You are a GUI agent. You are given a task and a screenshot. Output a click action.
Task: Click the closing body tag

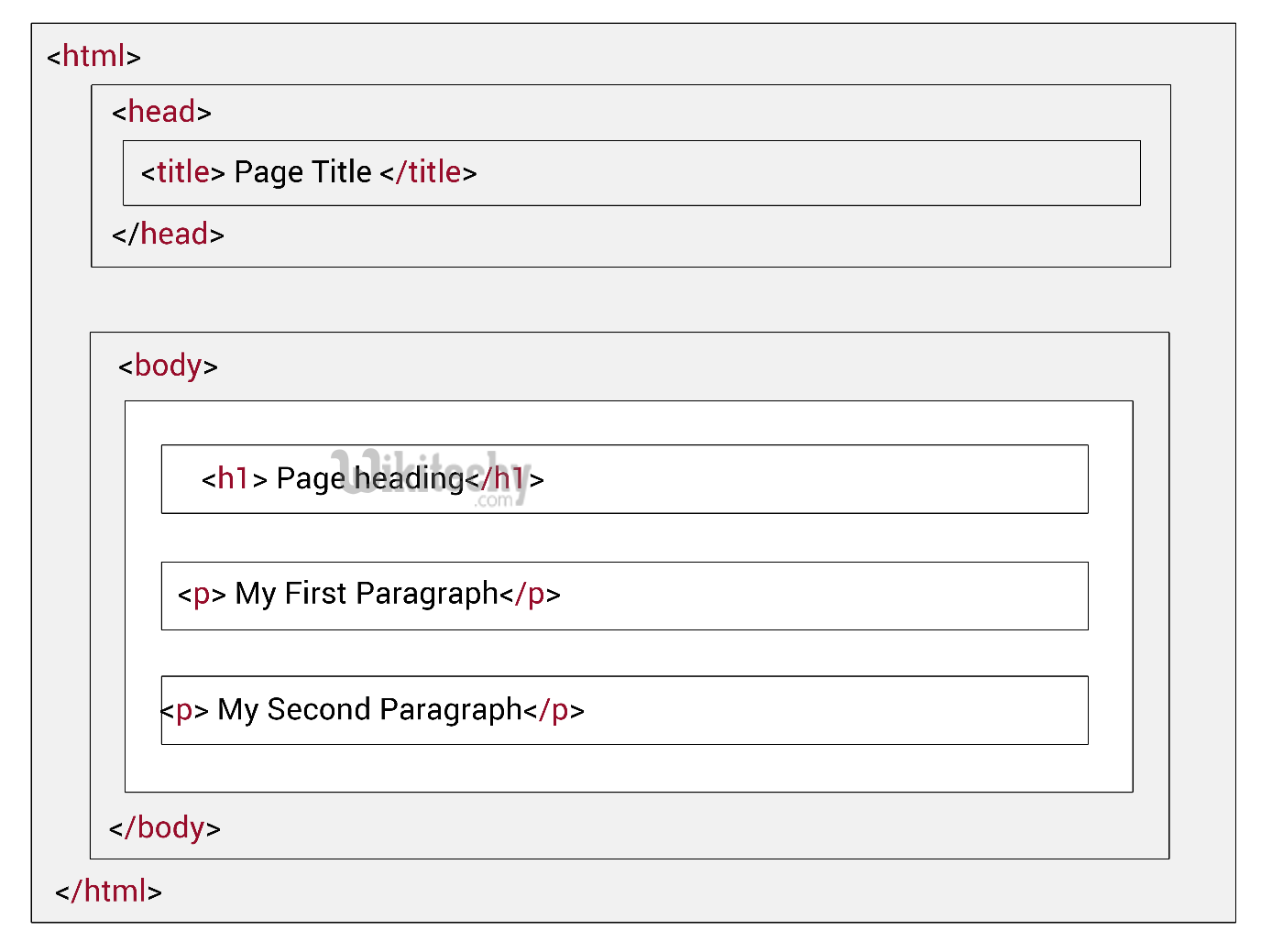point(165,828)
